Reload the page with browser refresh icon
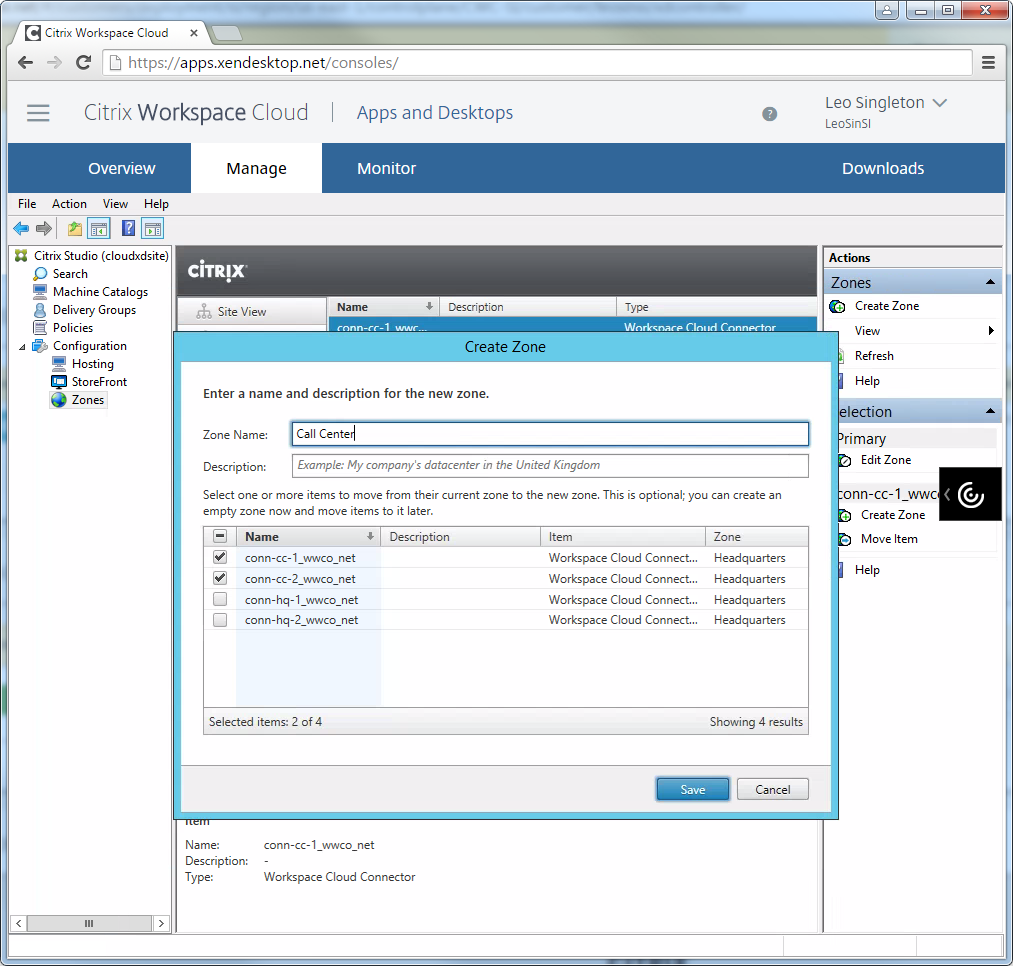 [x=84, y=63]
